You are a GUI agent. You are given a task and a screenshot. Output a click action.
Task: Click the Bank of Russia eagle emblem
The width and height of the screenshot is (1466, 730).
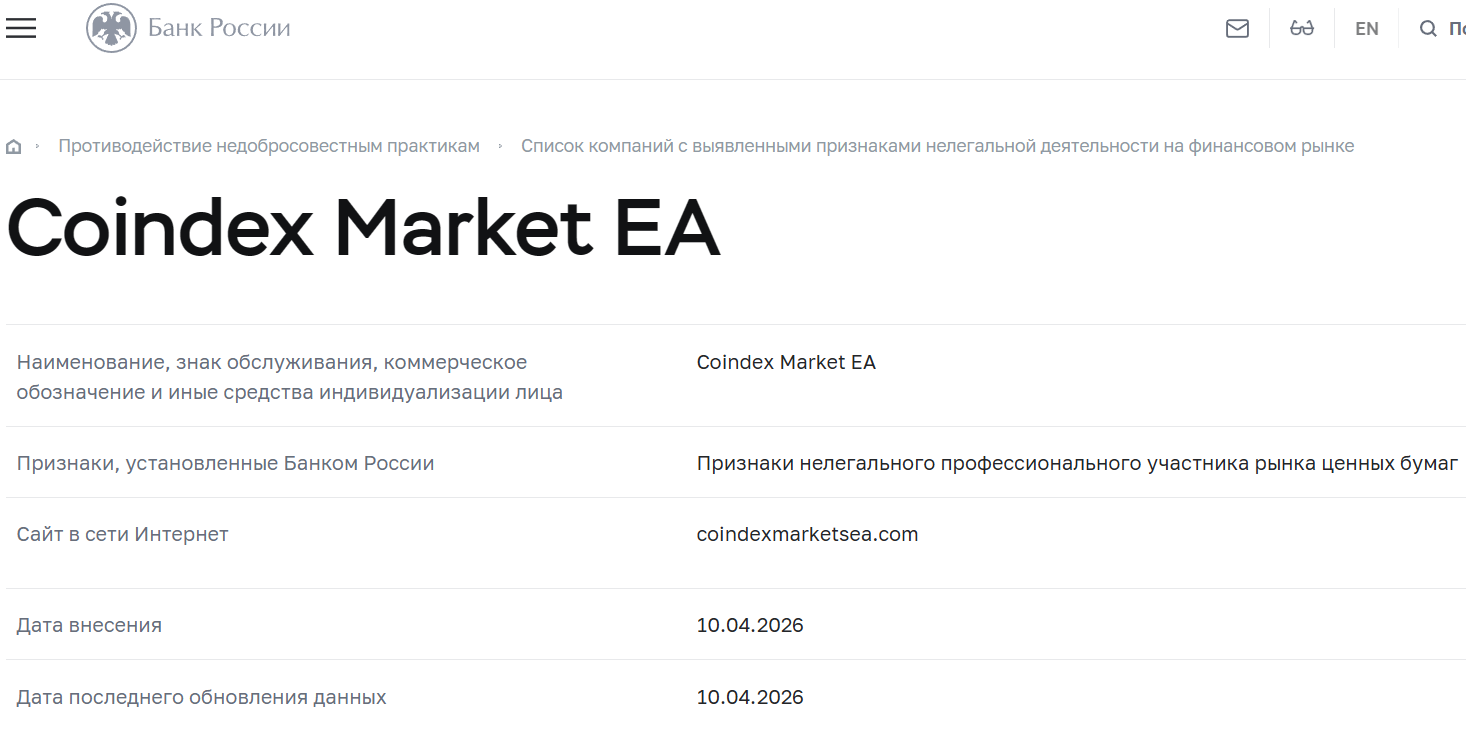pos(110,27)
